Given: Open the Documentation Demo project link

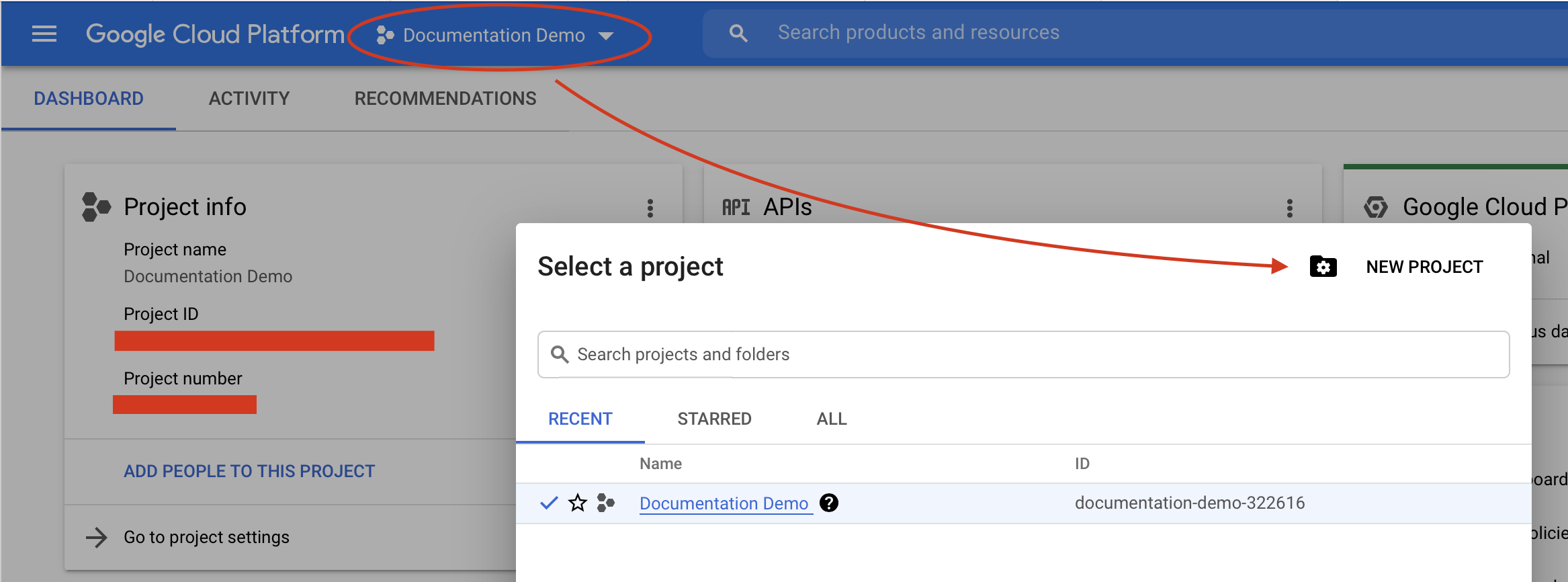Looking at the screenshot, I should point(724,503).
